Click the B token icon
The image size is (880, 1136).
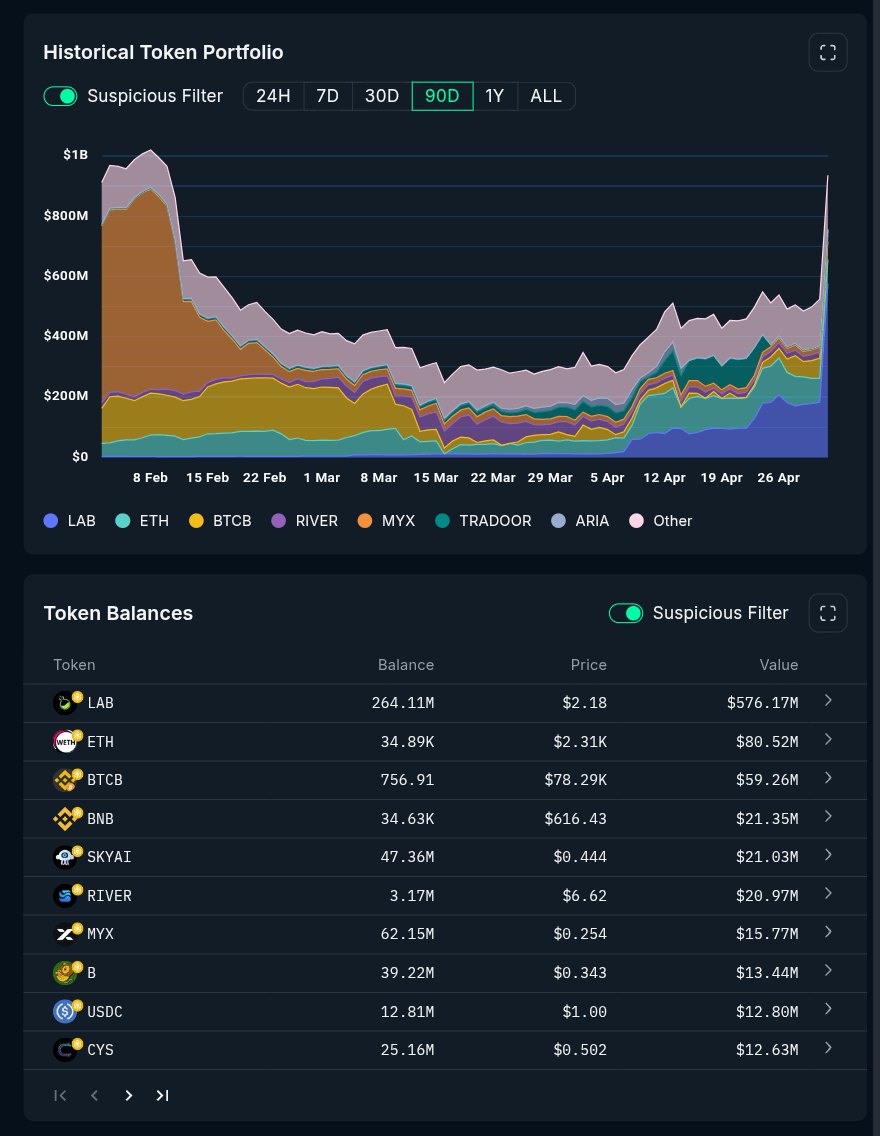pyautogui.click(x=65, y=973)
